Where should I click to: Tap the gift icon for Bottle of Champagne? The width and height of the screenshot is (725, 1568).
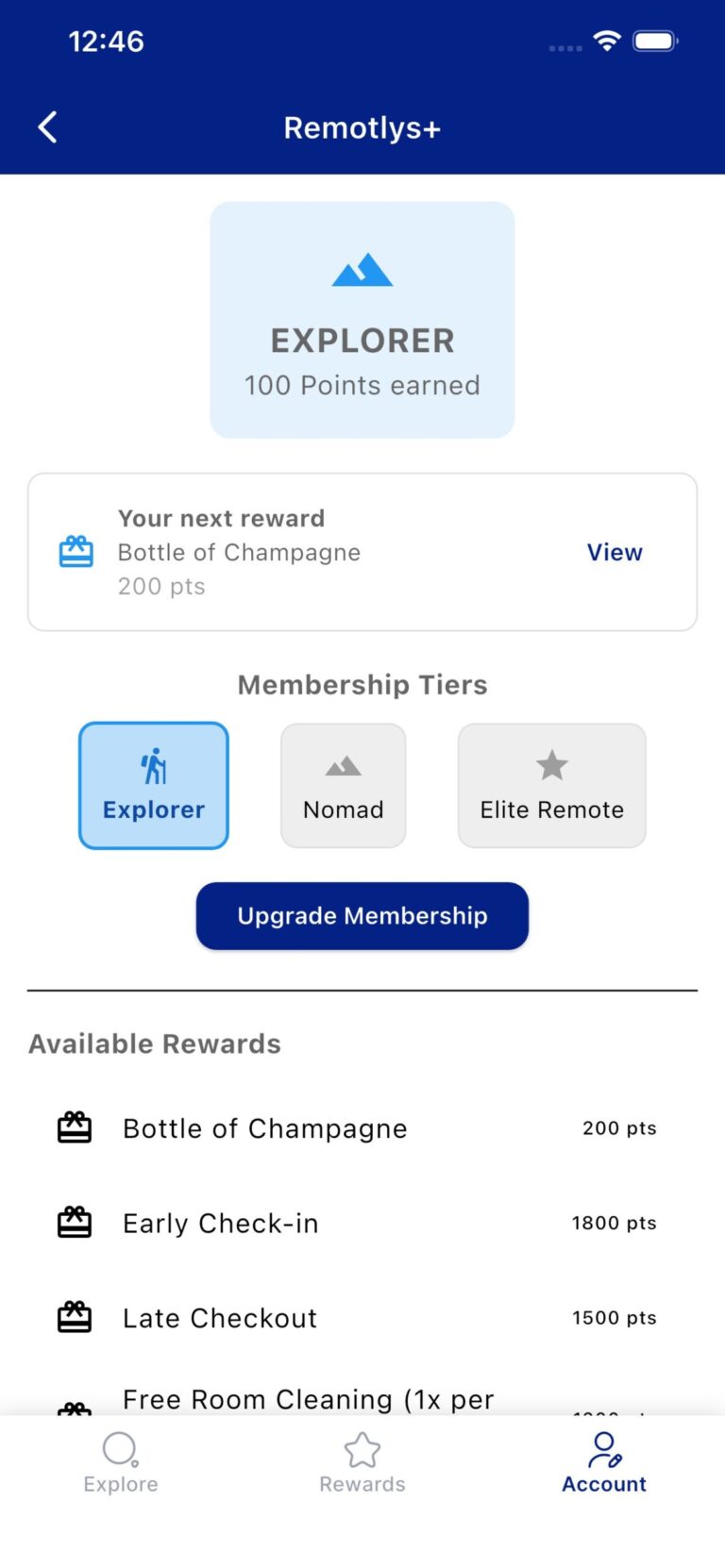(x=75, y=1127)
